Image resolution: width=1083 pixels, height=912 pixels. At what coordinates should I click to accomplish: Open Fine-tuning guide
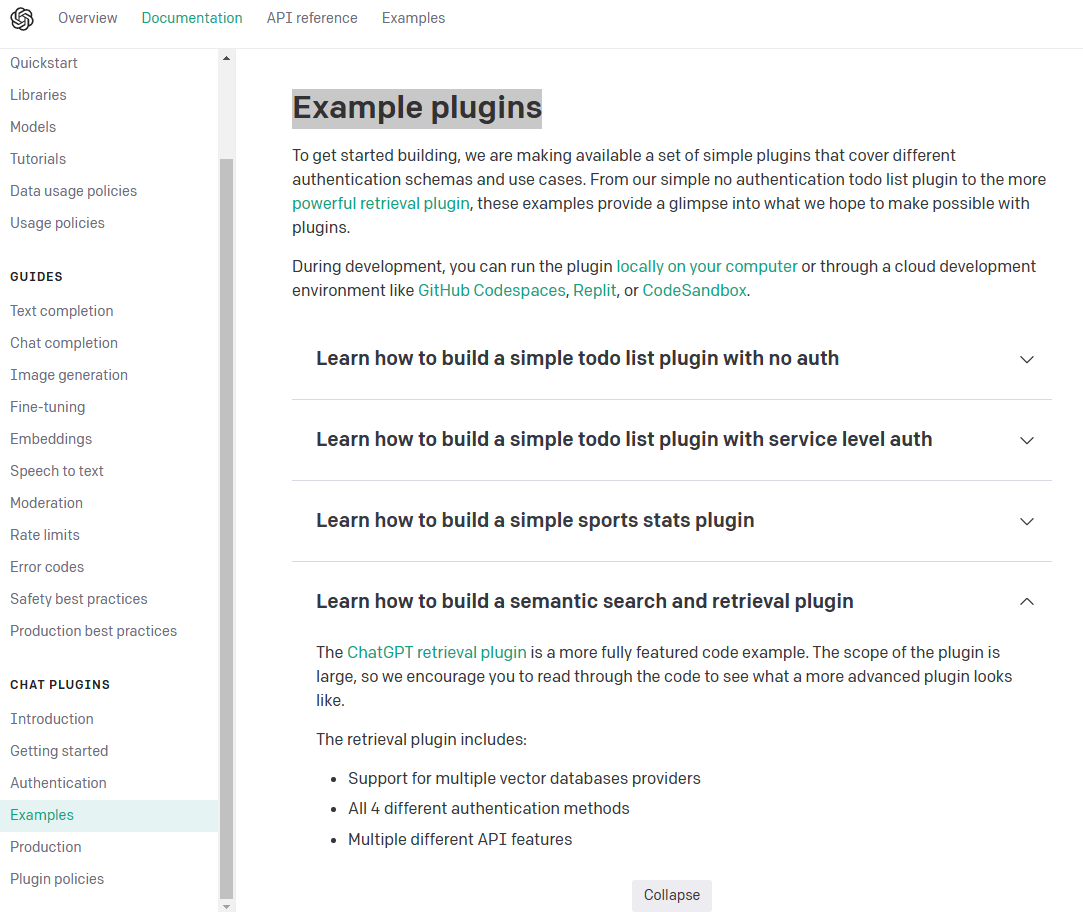click(48, 407)
